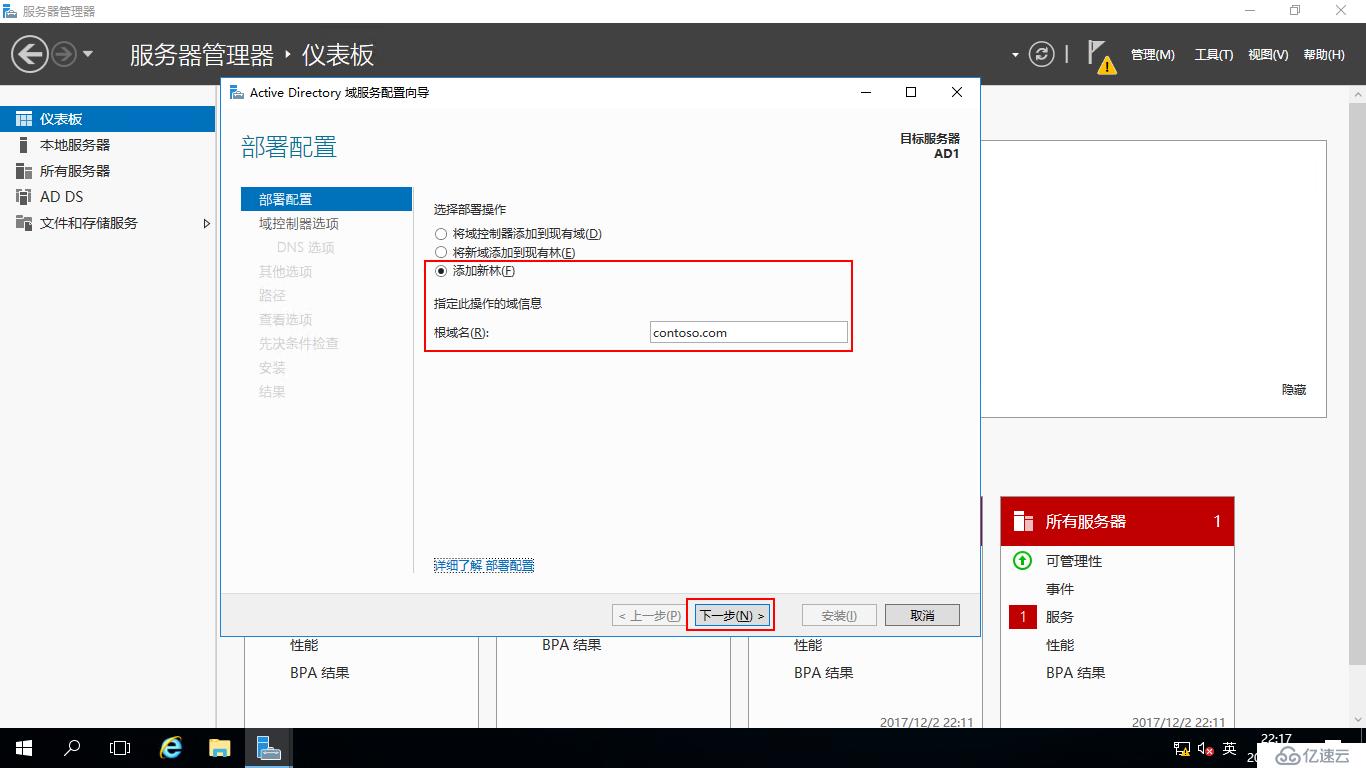Select 添加新林 radio option
Screen dimensions: 1366x768
pos(475,271)
